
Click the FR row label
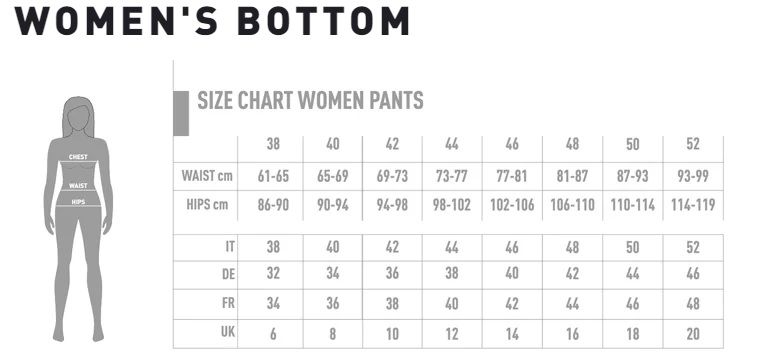click(228, 303)
